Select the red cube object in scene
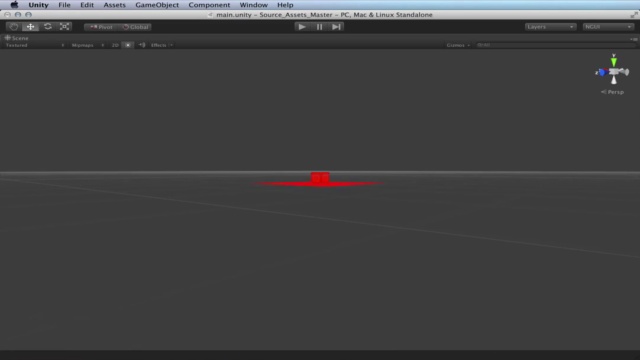Viewport: 640px width, 360px height. [320, 178]
